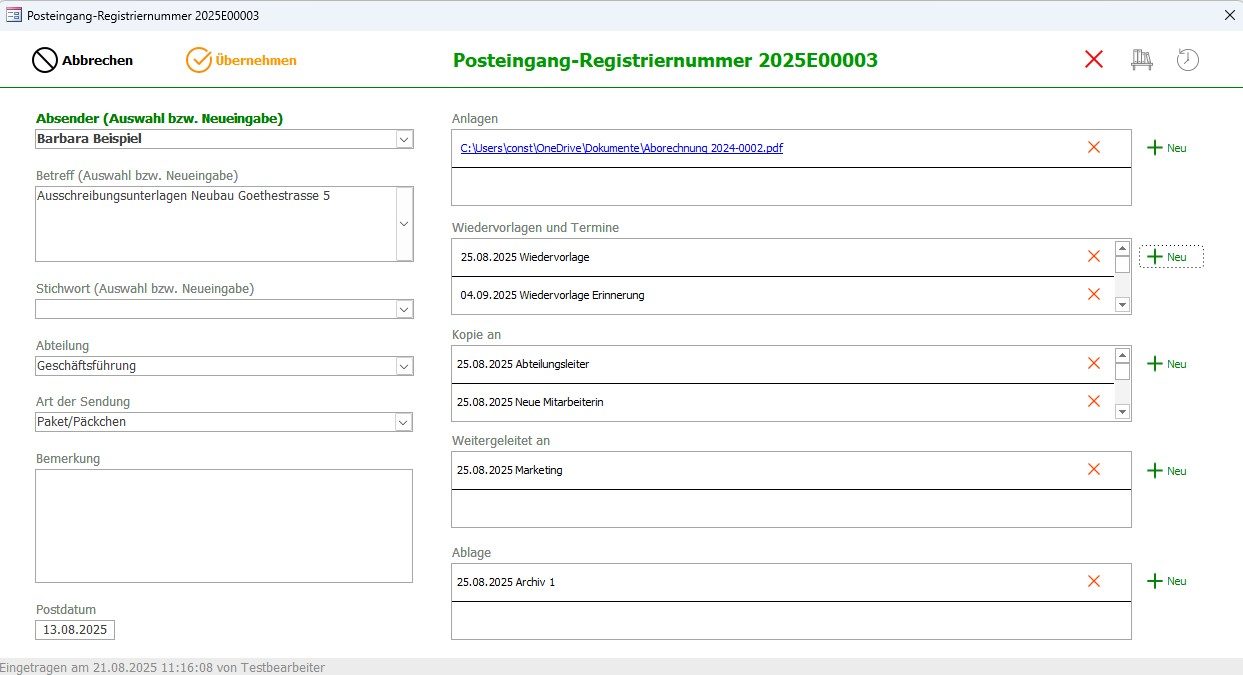Open the Art der Sendung dropdown
1243x675 pixels.
point(404,422)
